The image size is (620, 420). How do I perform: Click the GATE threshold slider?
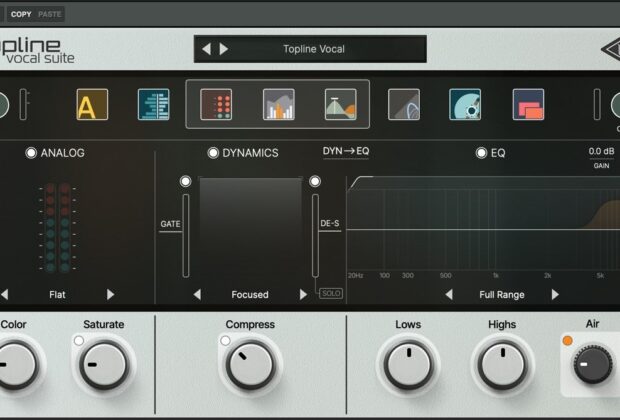coord(186,235)
